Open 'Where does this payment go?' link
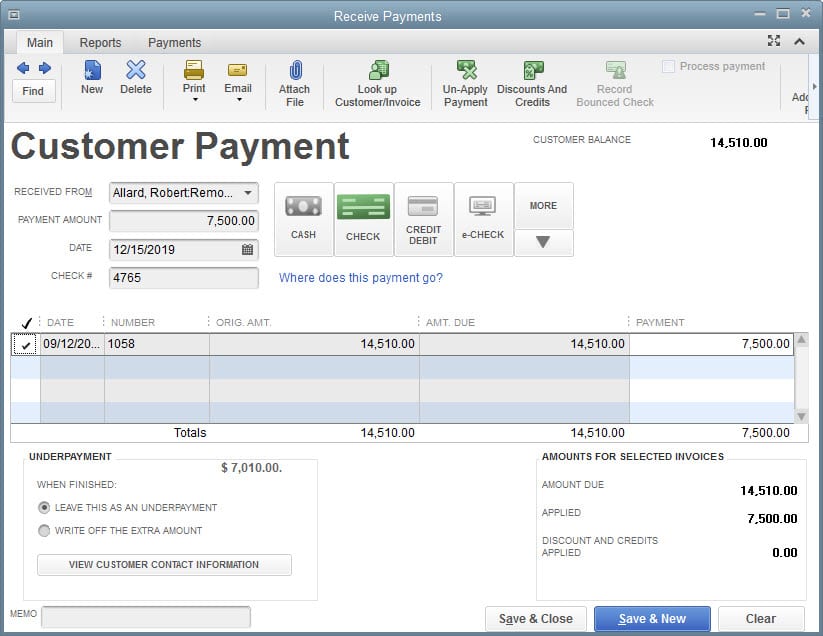The width and height of the screenshot is (823, 636). coord(360,278)
